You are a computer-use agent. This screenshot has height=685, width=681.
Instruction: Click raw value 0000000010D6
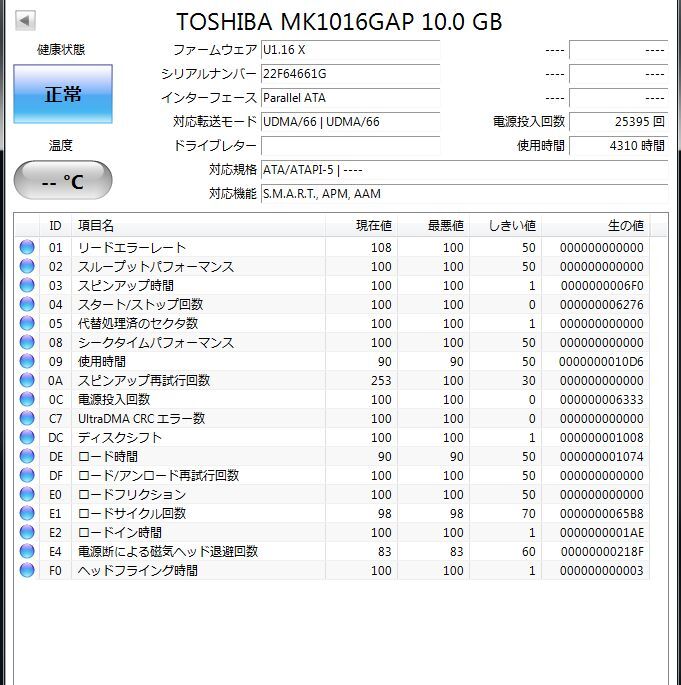(601, 362)
